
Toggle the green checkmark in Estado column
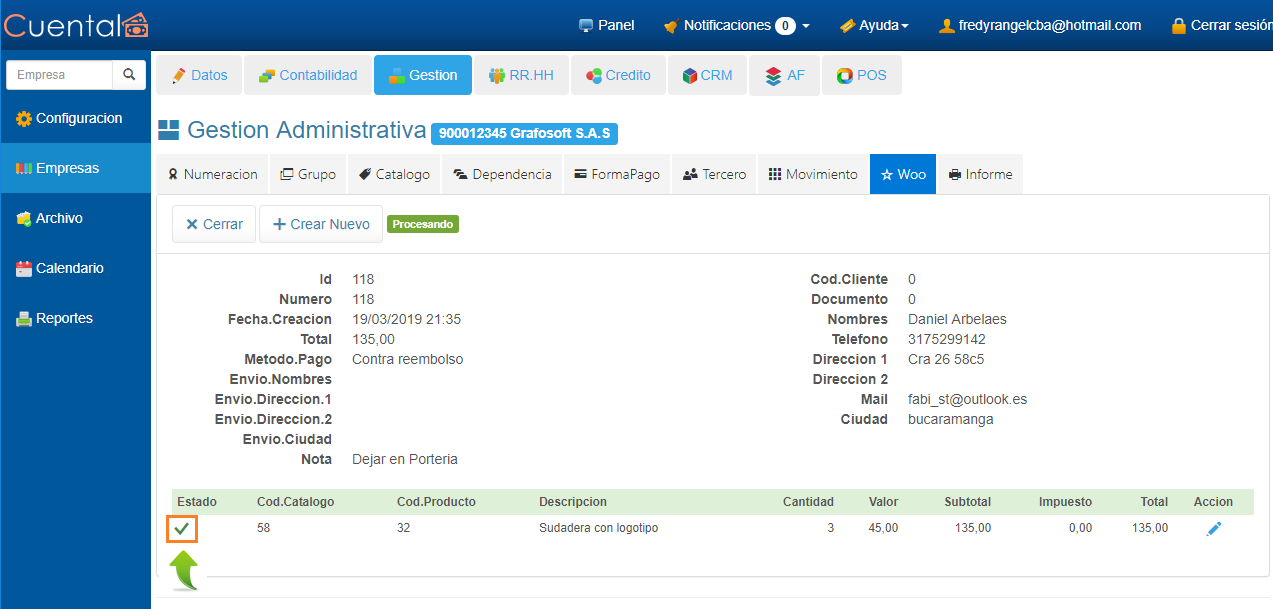point(182,528)
